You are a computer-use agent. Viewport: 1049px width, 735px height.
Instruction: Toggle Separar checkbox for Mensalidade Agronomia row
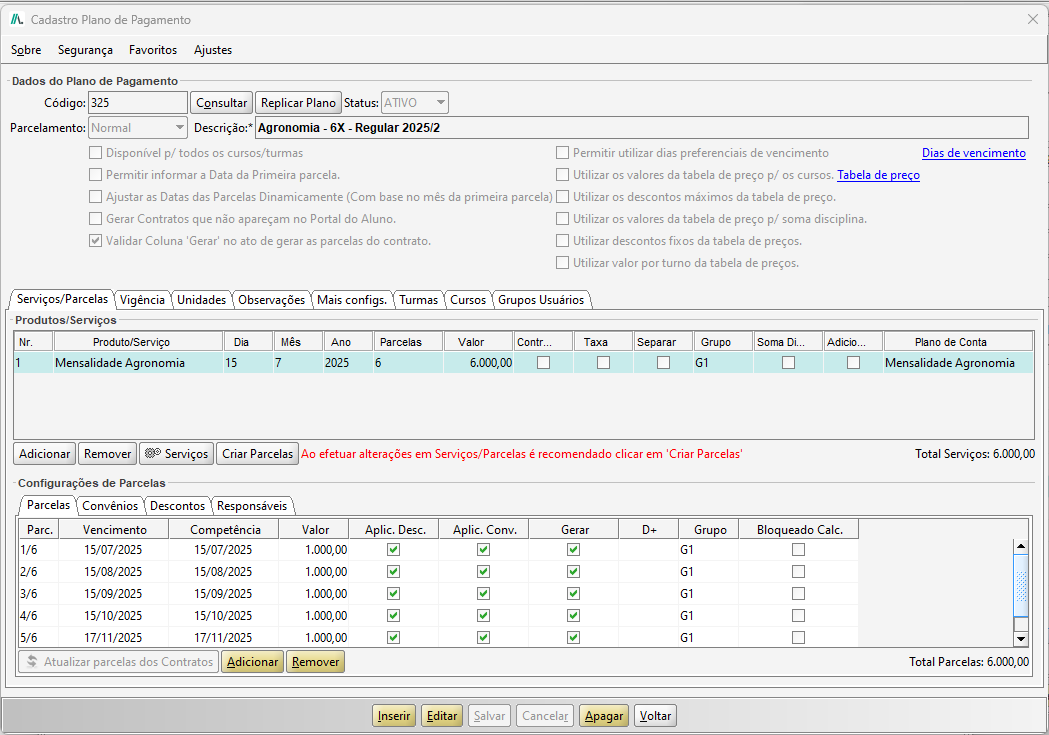click(663, 362)
